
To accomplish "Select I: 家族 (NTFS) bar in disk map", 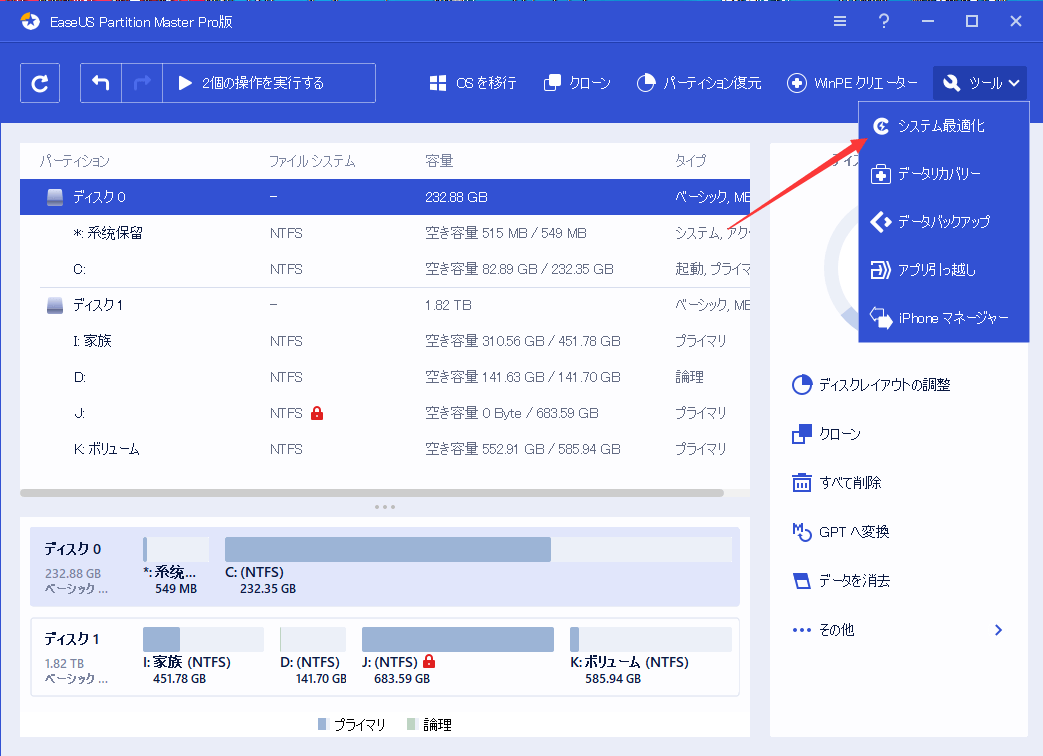I will point(203,640).
